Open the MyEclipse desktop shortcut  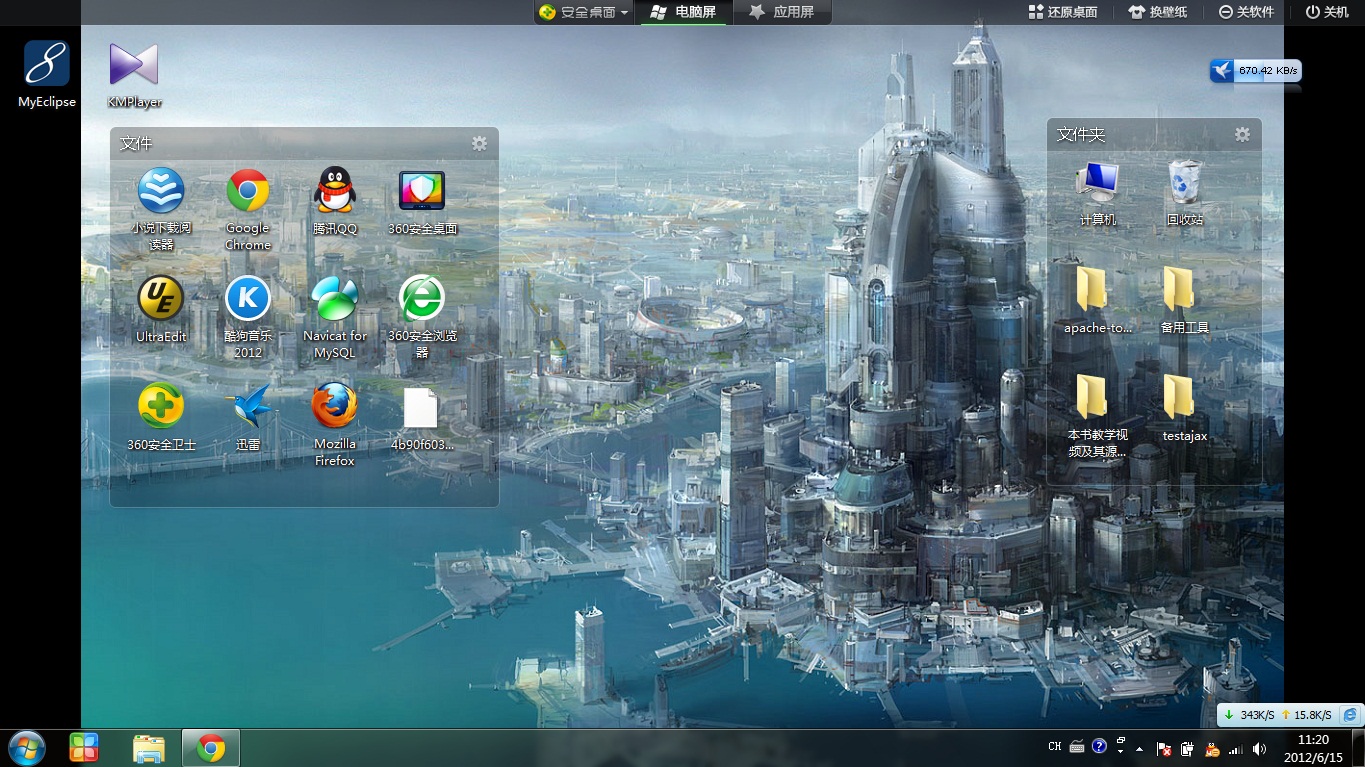click(47, 74)
